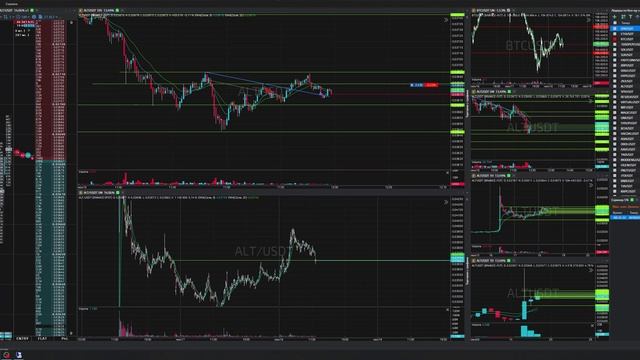Jump to latest bar in the third right ALTUSDT chart
Viewport: 640px width, 360px height.
(x=590, y=185)
